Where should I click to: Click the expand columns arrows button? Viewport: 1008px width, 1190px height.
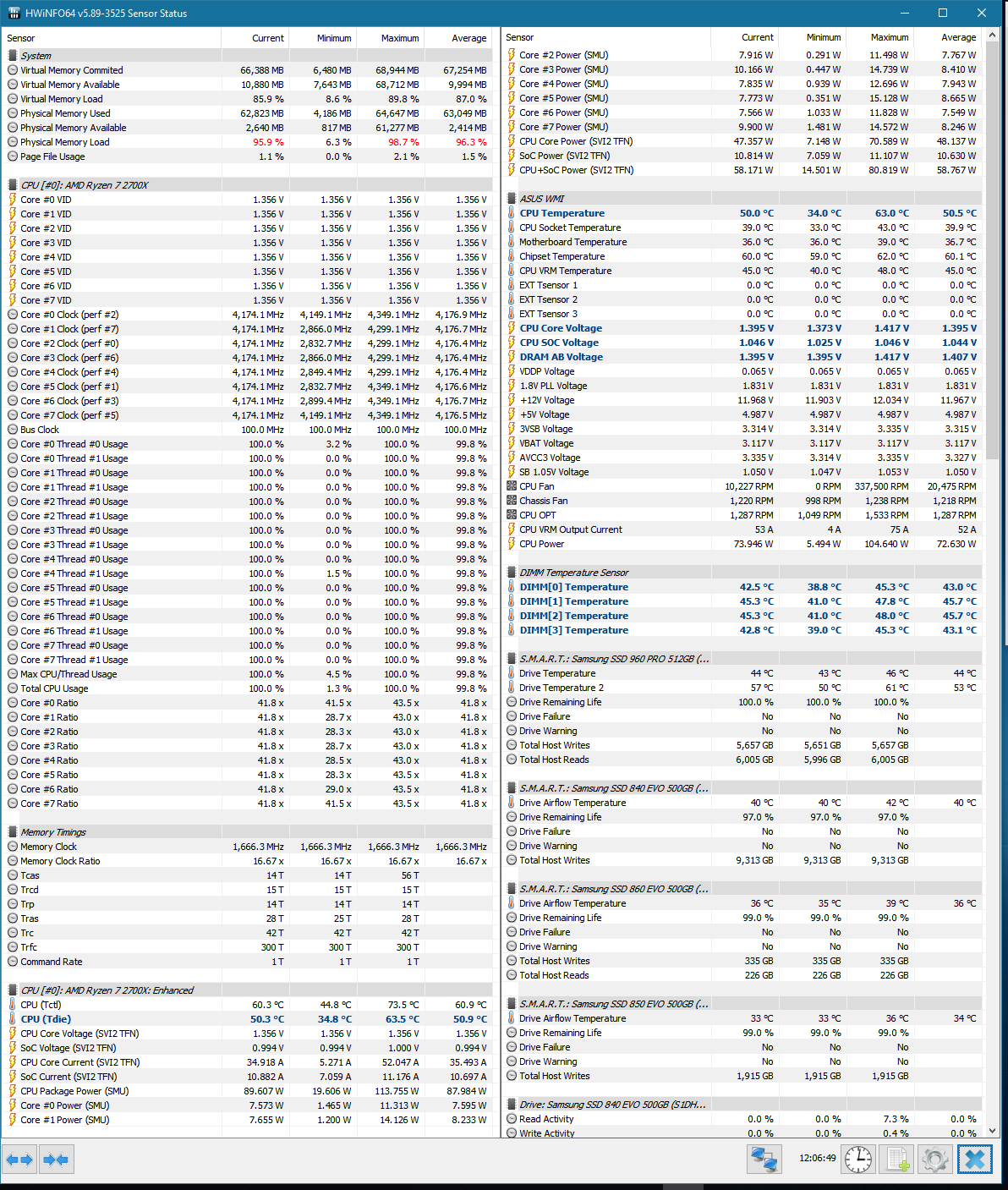19,1160
